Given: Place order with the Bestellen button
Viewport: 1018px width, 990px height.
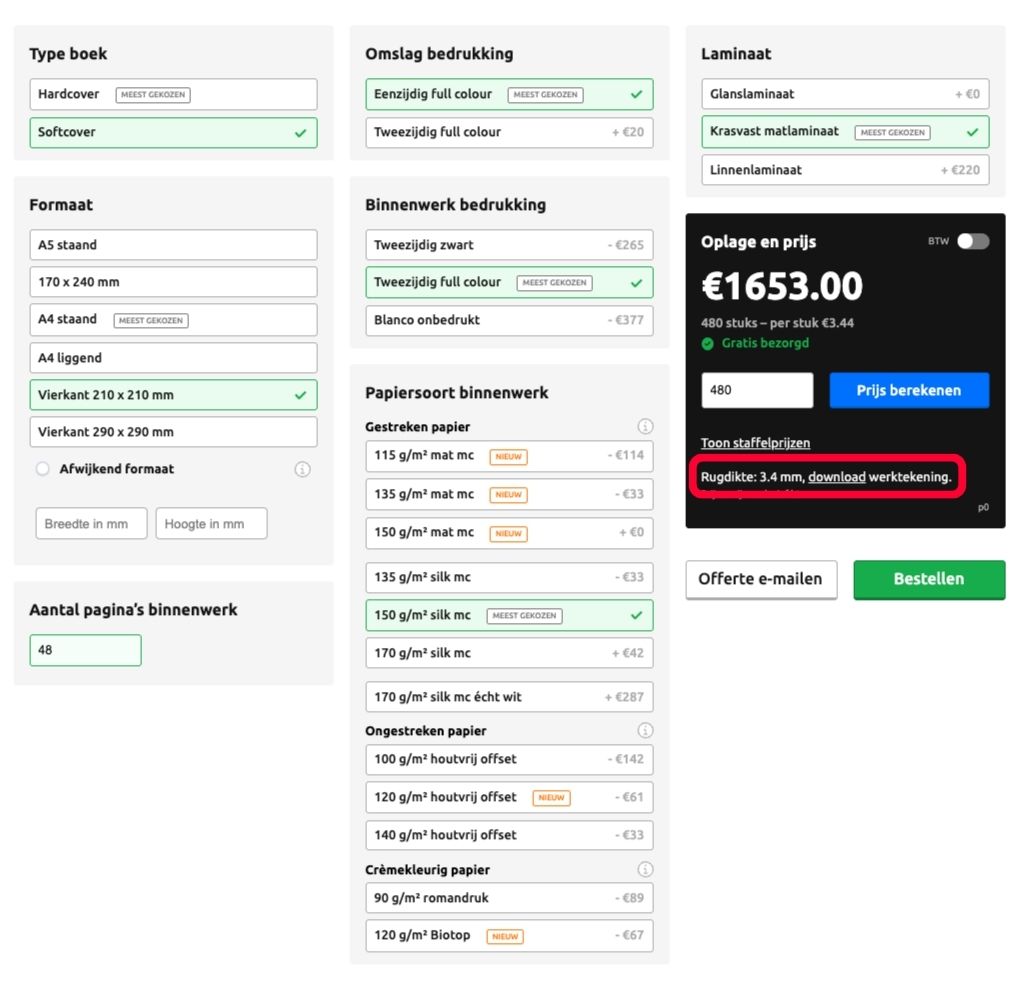Looking at the screenshot, I should click(929, 579).
